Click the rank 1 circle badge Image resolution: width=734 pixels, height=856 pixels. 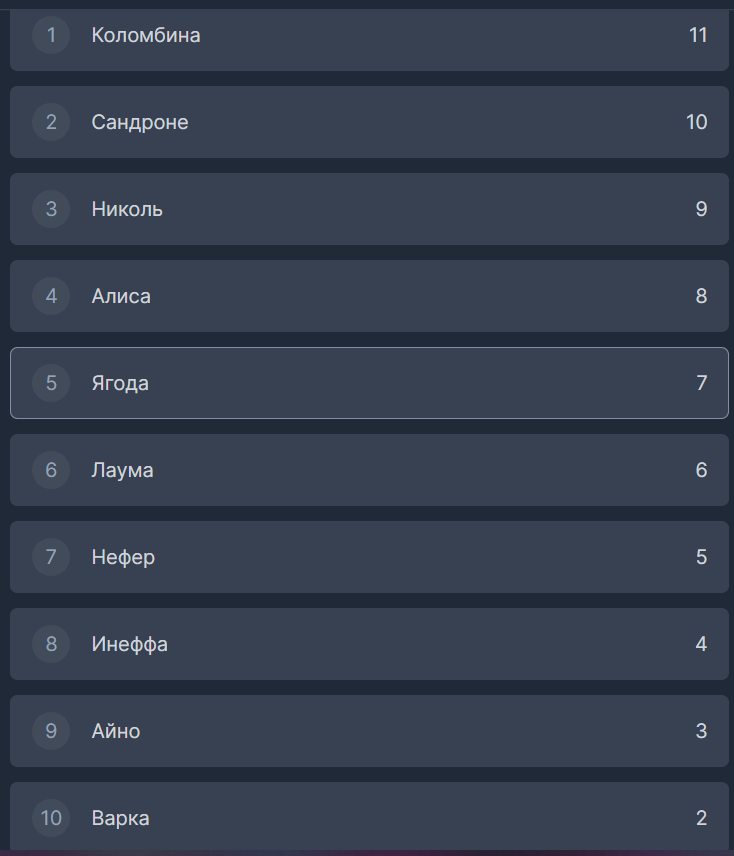pos(51,35)
